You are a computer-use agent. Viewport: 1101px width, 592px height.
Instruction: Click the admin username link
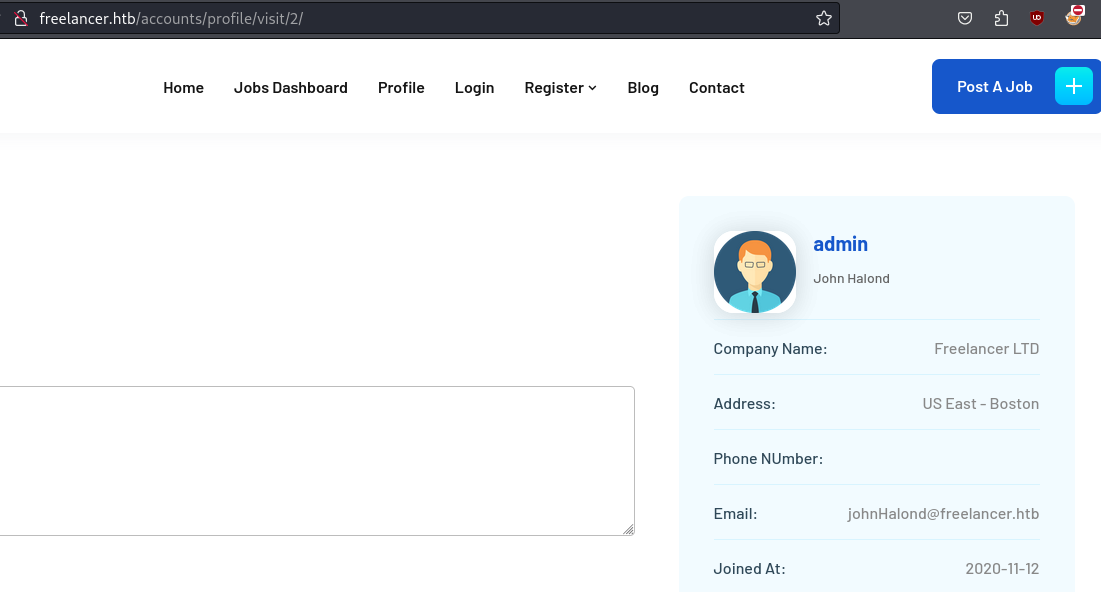pyautogui.click(x=840, y=244)
